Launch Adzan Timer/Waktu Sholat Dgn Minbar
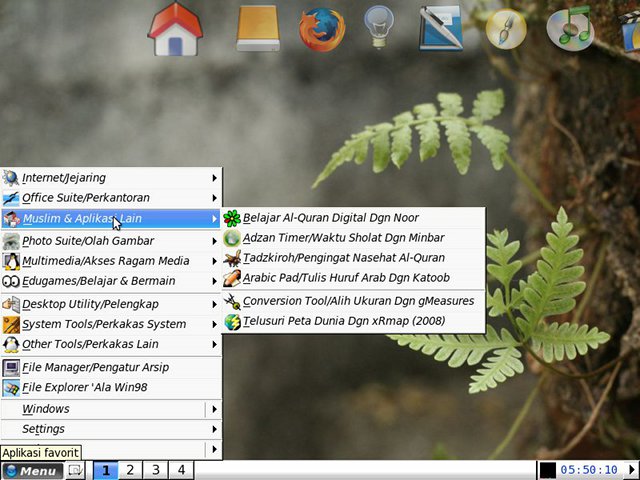Viewport: 640px width, 480px height. pyautogui.click(x=353, y=238)
